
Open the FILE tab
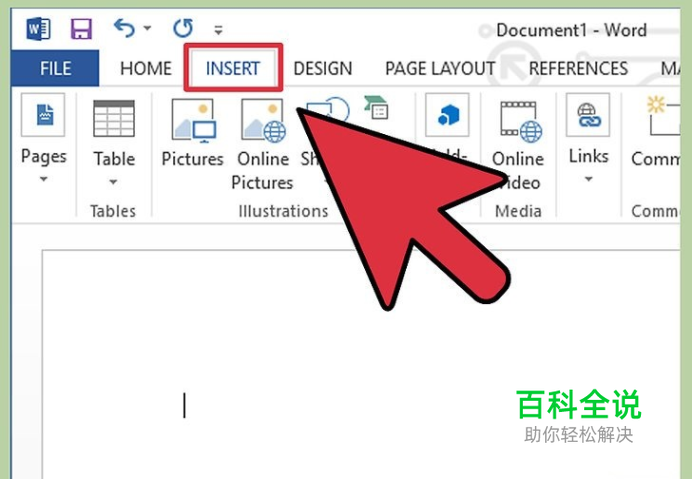pyautogui.click(x=55, y=68)
